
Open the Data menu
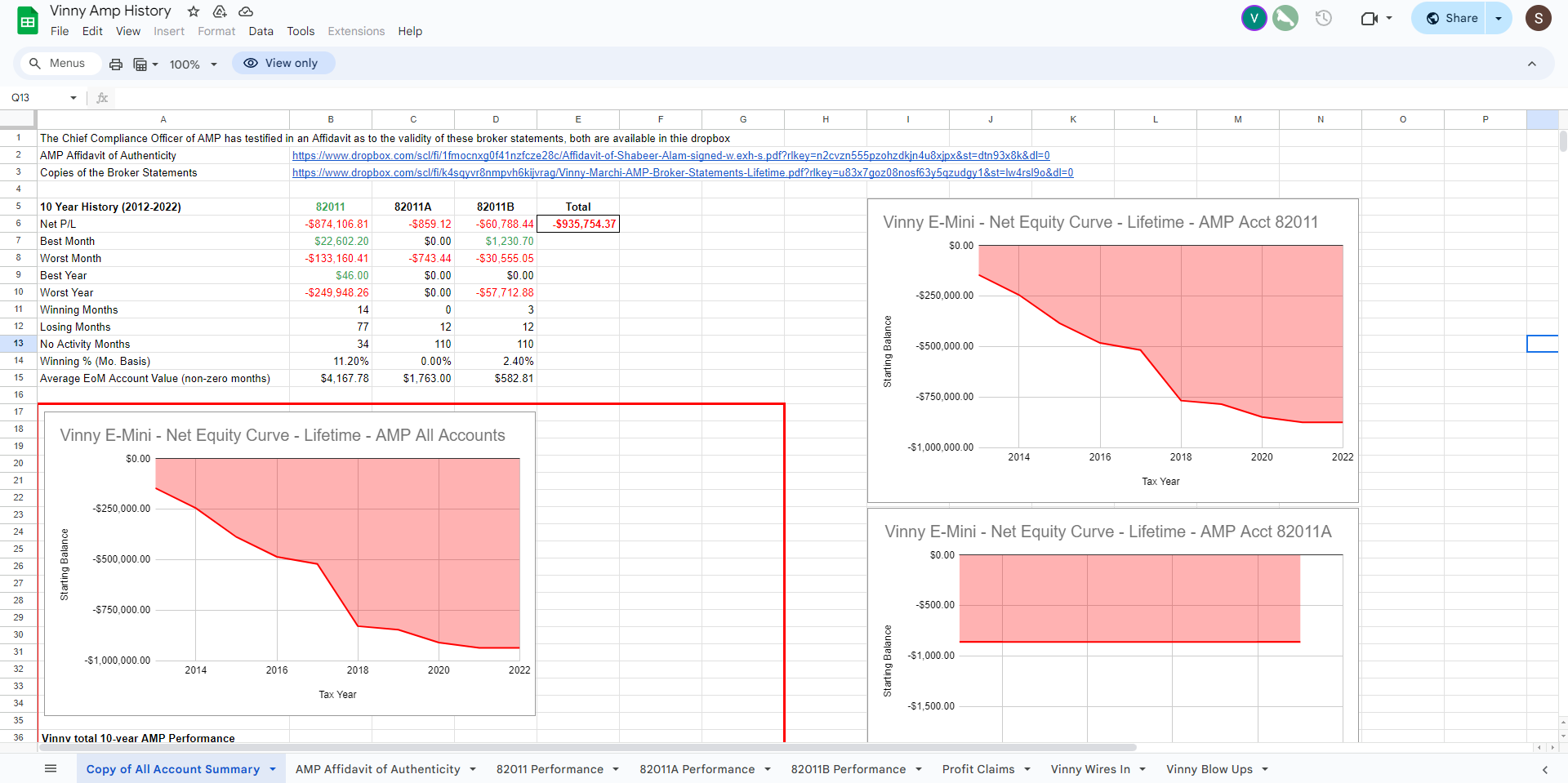[x=261, y=31]
